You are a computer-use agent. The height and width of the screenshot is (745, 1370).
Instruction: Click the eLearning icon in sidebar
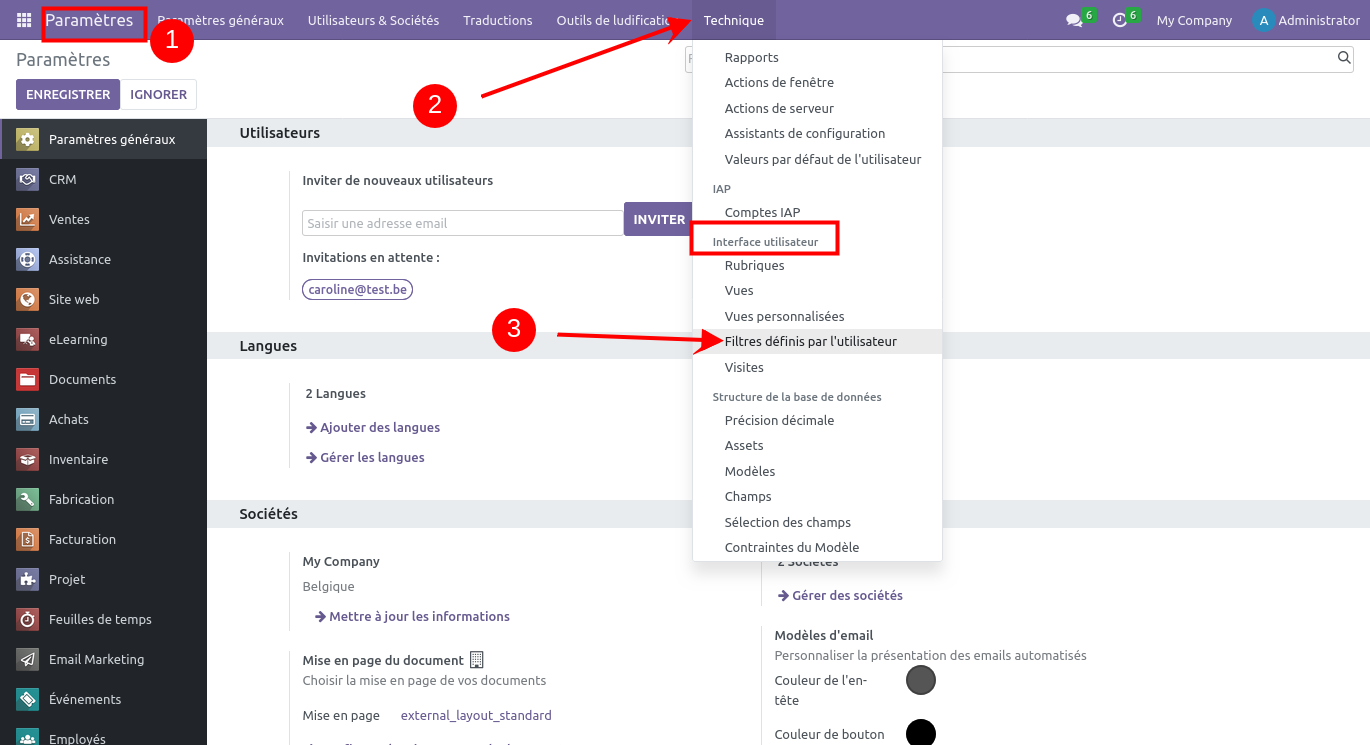point(28,339)
